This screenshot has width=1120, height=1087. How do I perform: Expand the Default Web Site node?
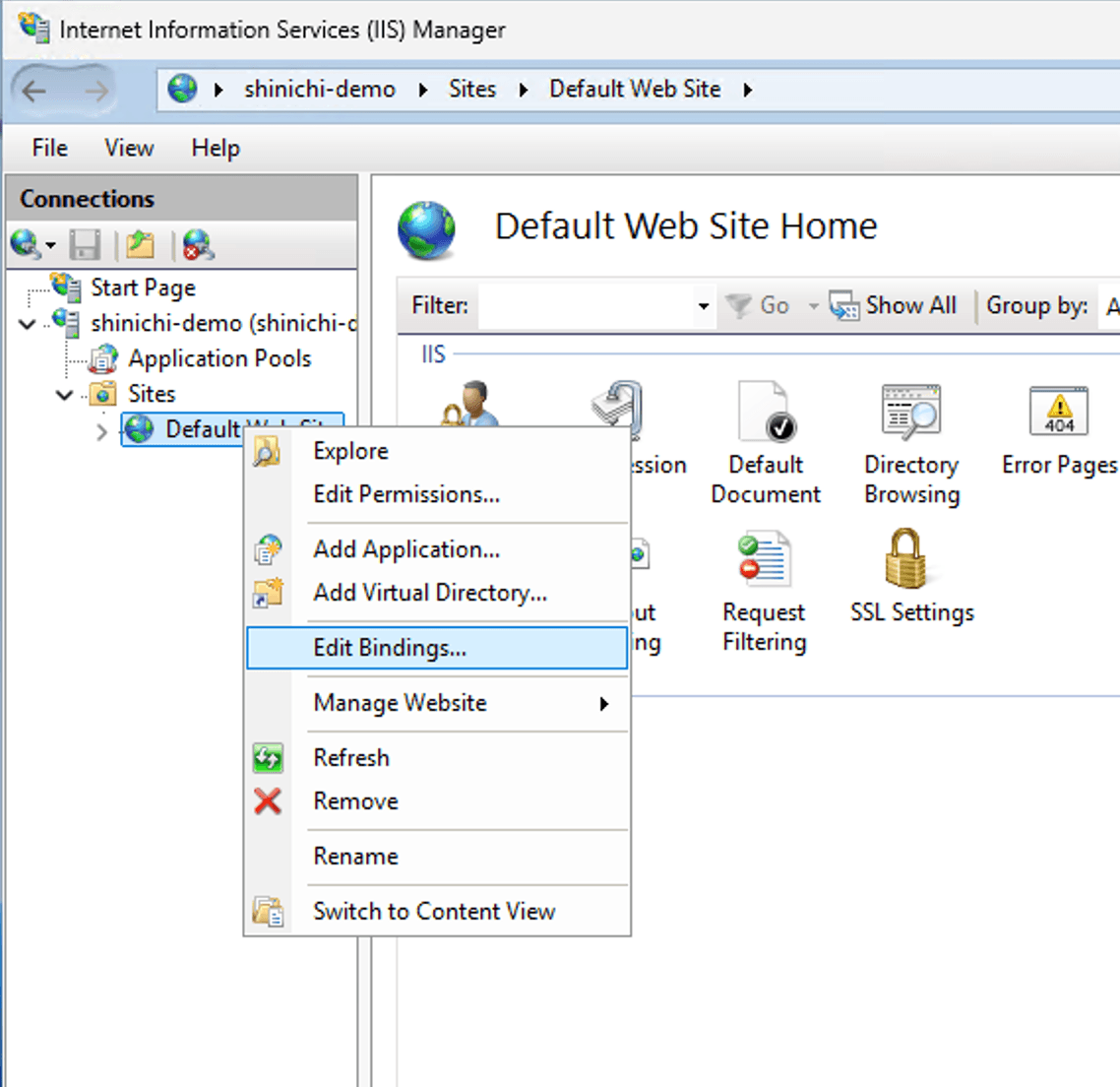coord(101,430)
